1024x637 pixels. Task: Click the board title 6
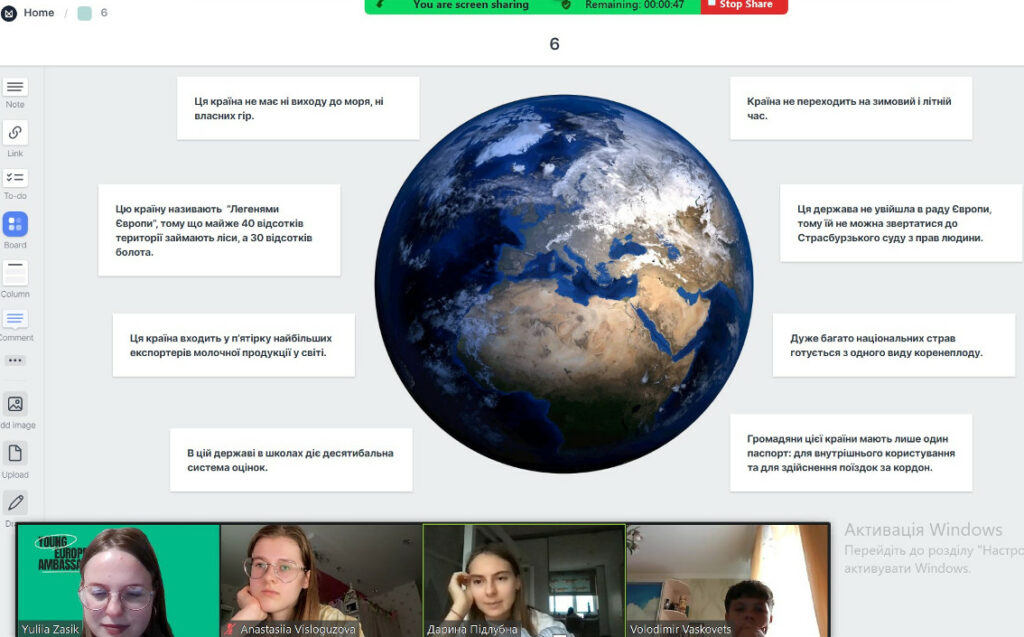tap(554, 44)
